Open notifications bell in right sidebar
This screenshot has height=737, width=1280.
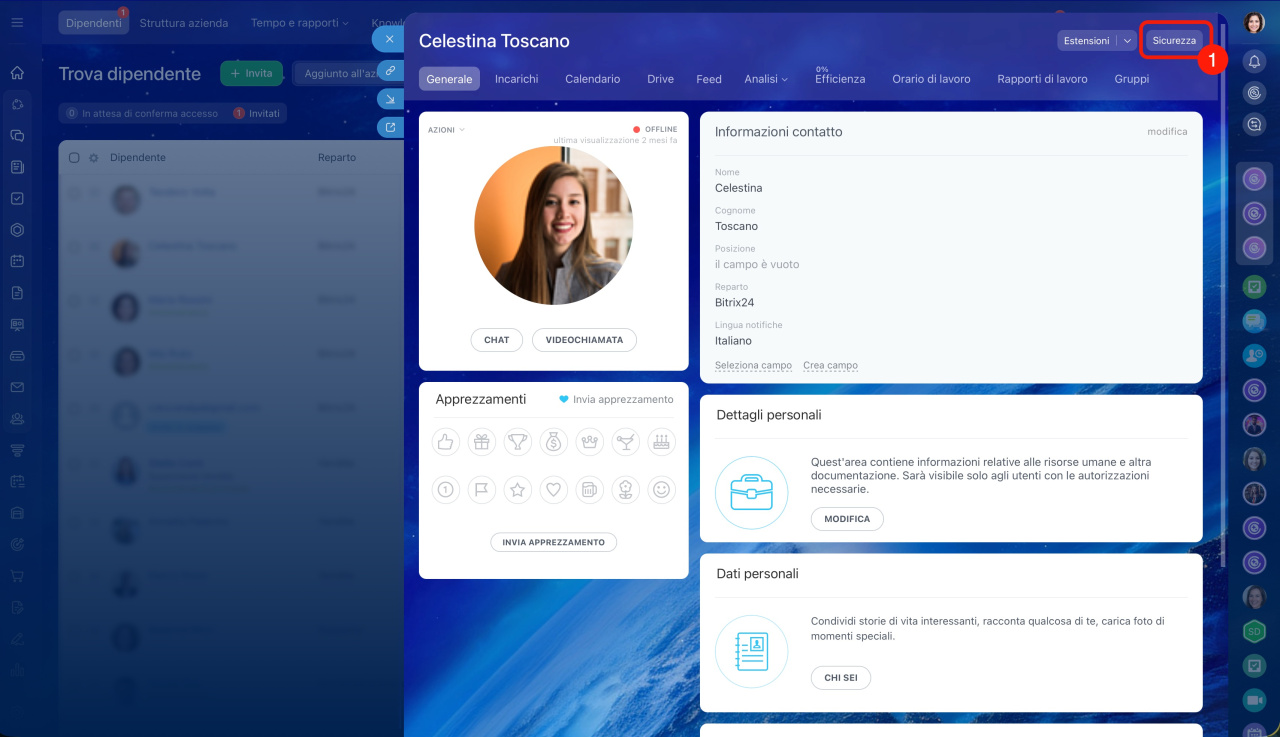point(1254,61)
